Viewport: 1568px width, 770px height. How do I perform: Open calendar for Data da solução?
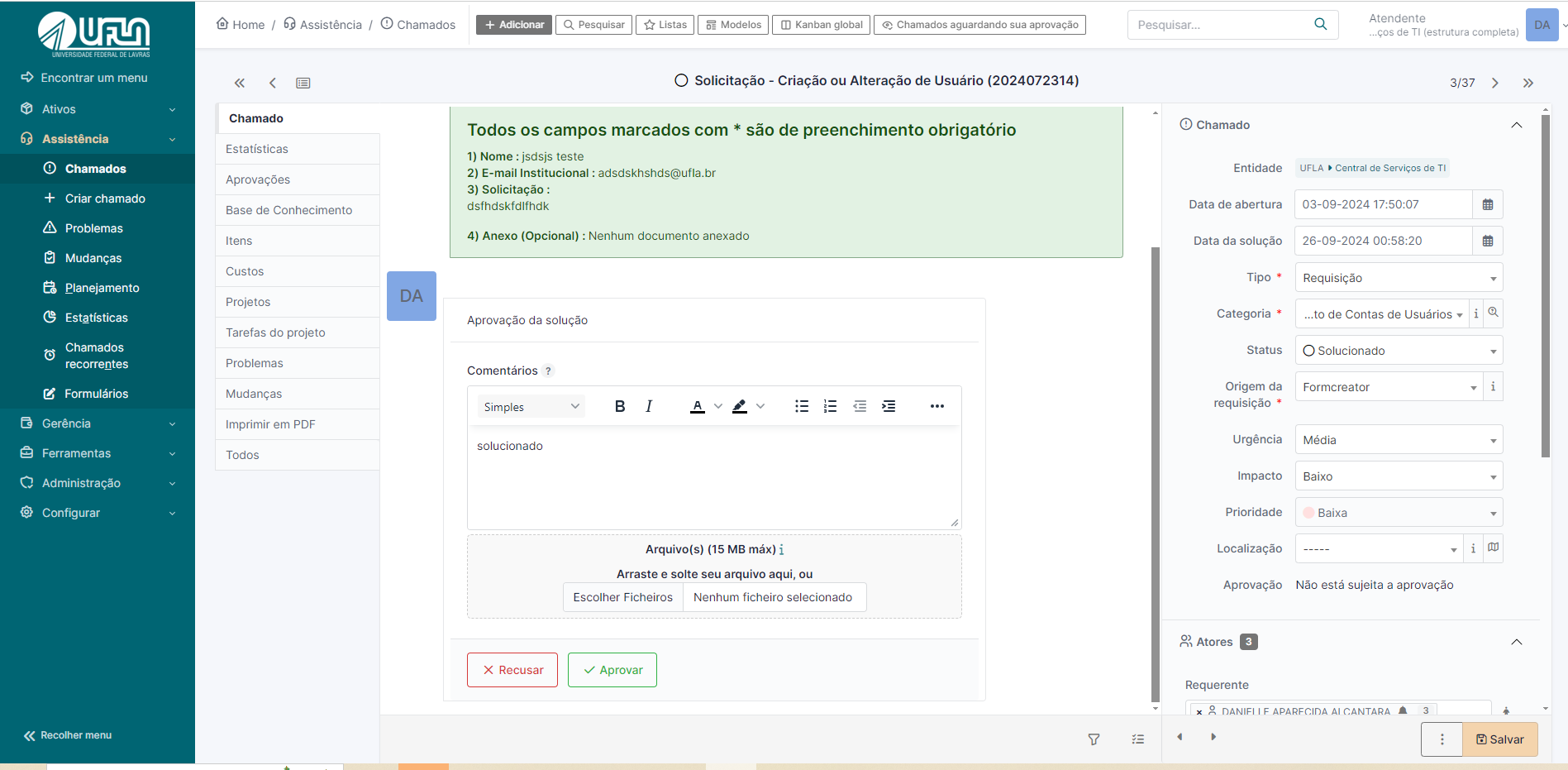coord(1488,241)
